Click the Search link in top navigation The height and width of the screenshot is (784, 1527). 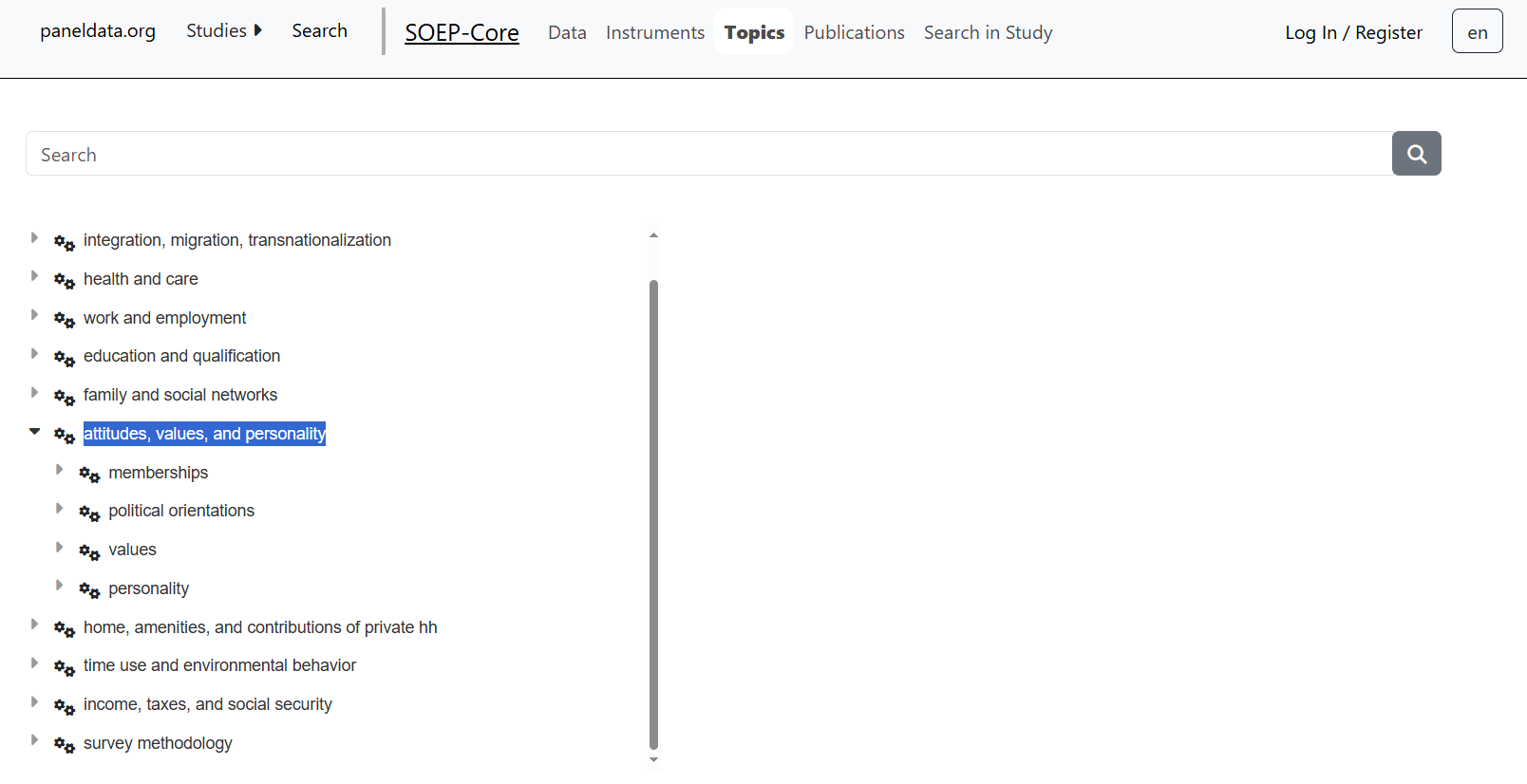319,30
